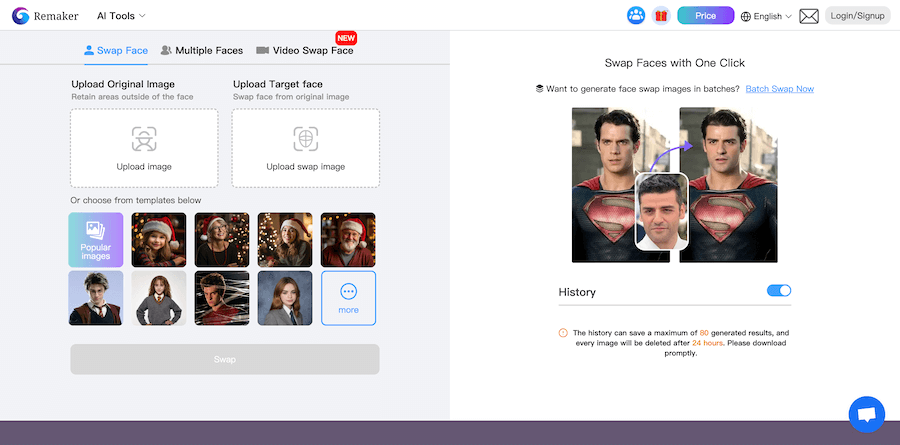Image resolution: width=900 pixels, height=445 pixels.
Task: Click the 'Upload Target face' label
Action: [278, 84]
